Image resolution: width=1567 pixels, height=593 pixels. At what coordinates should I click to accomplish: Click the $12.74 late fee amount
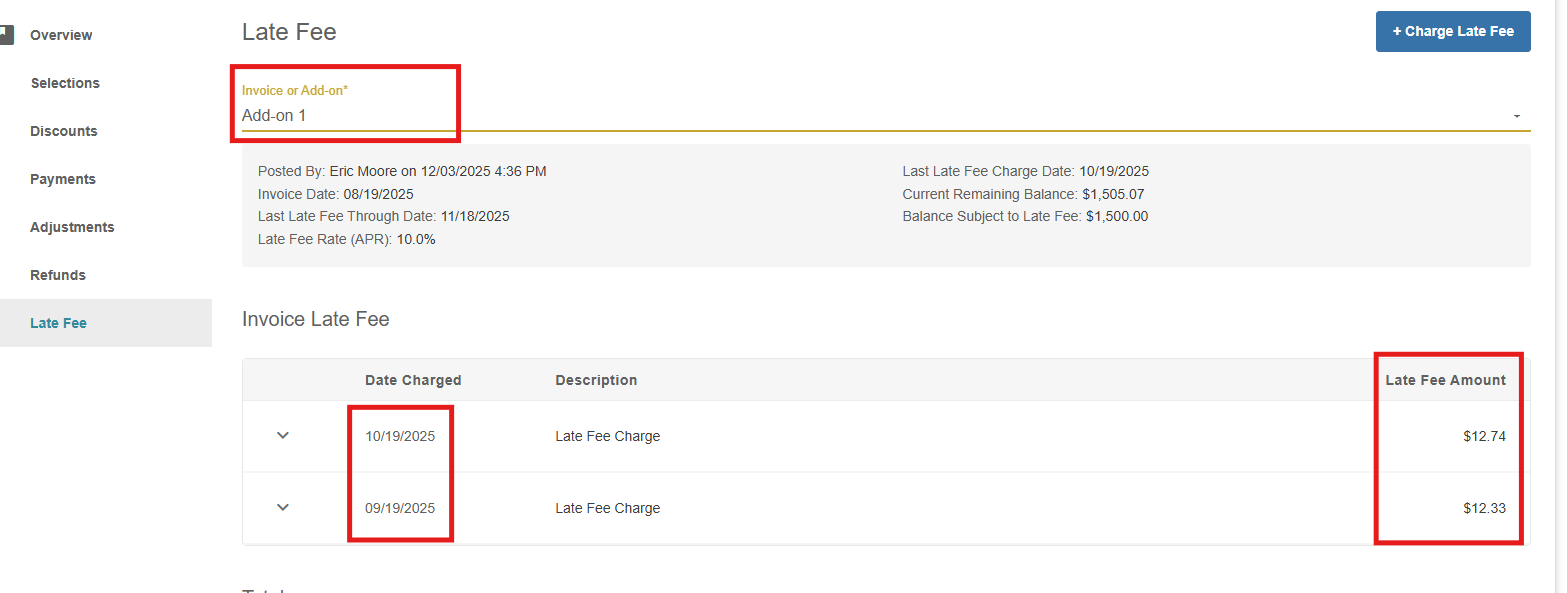pos(1484,436)
